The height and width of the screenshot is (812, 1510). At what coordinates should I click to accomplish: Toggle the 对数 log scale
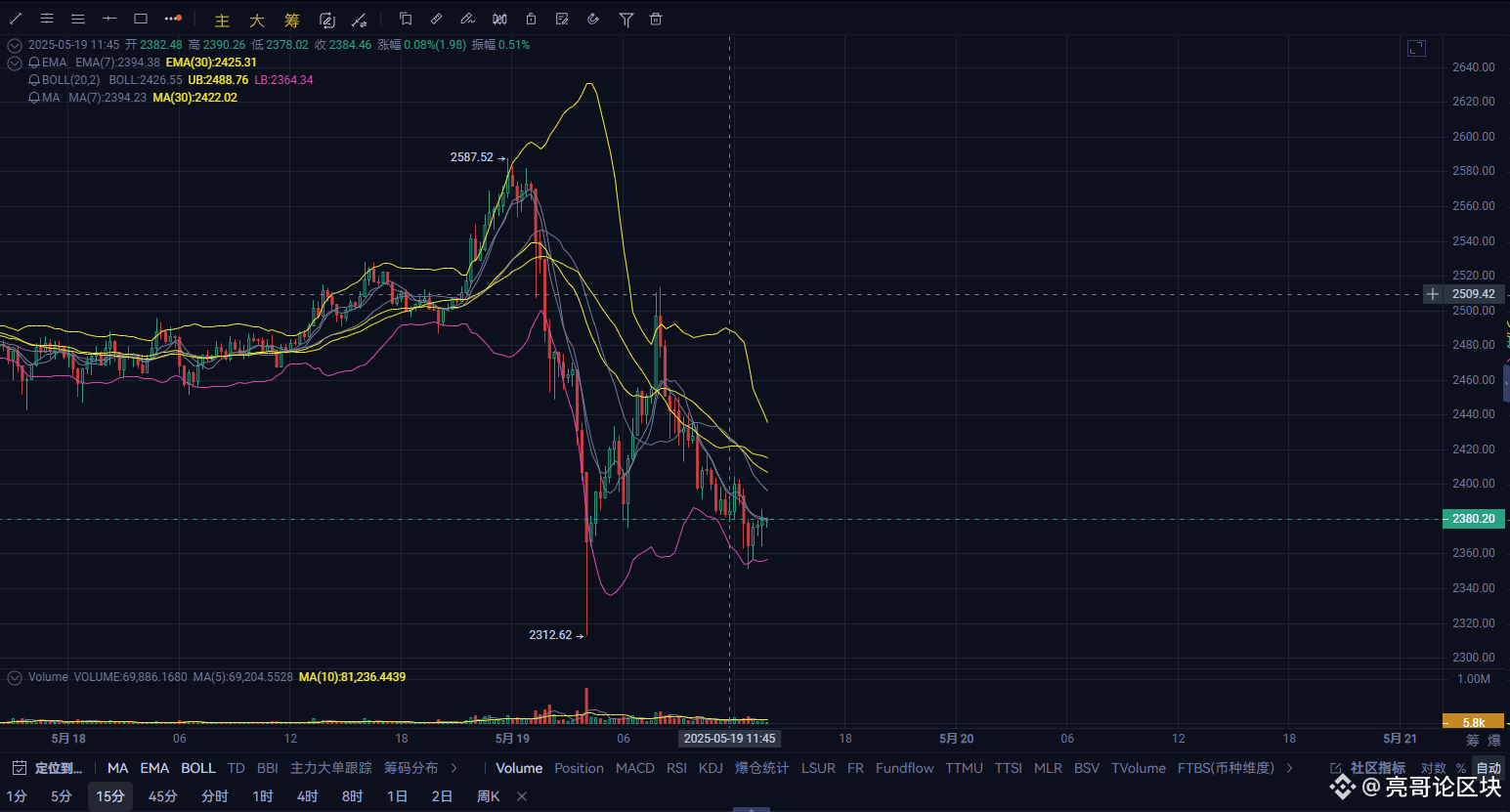[1434, 768]
